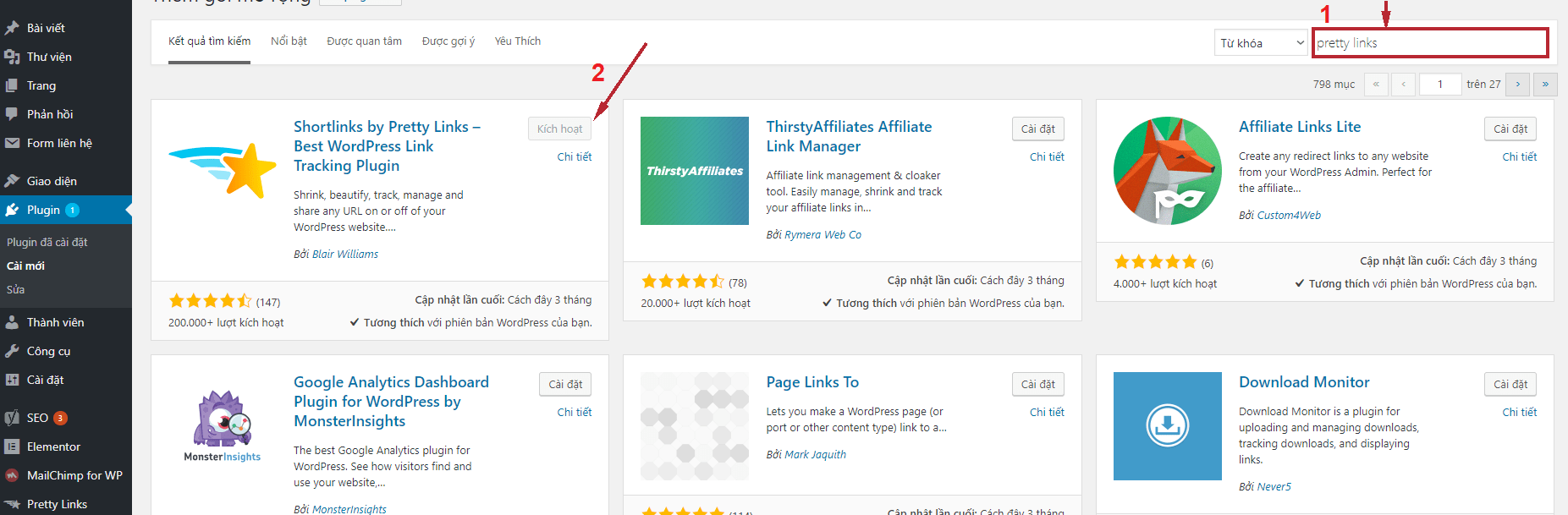Open Giao diện appearance icon
Viewport: 1568px width, 515px height.
[x=12, y=181]
